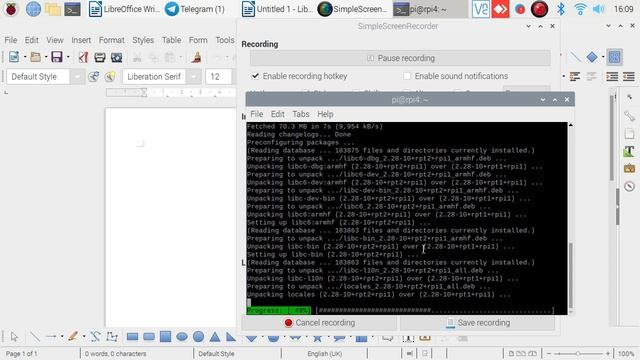Screen dimensions: 640x360
Task: Click Page 1 of 1 in status bar
Action: tap(21, 353)
